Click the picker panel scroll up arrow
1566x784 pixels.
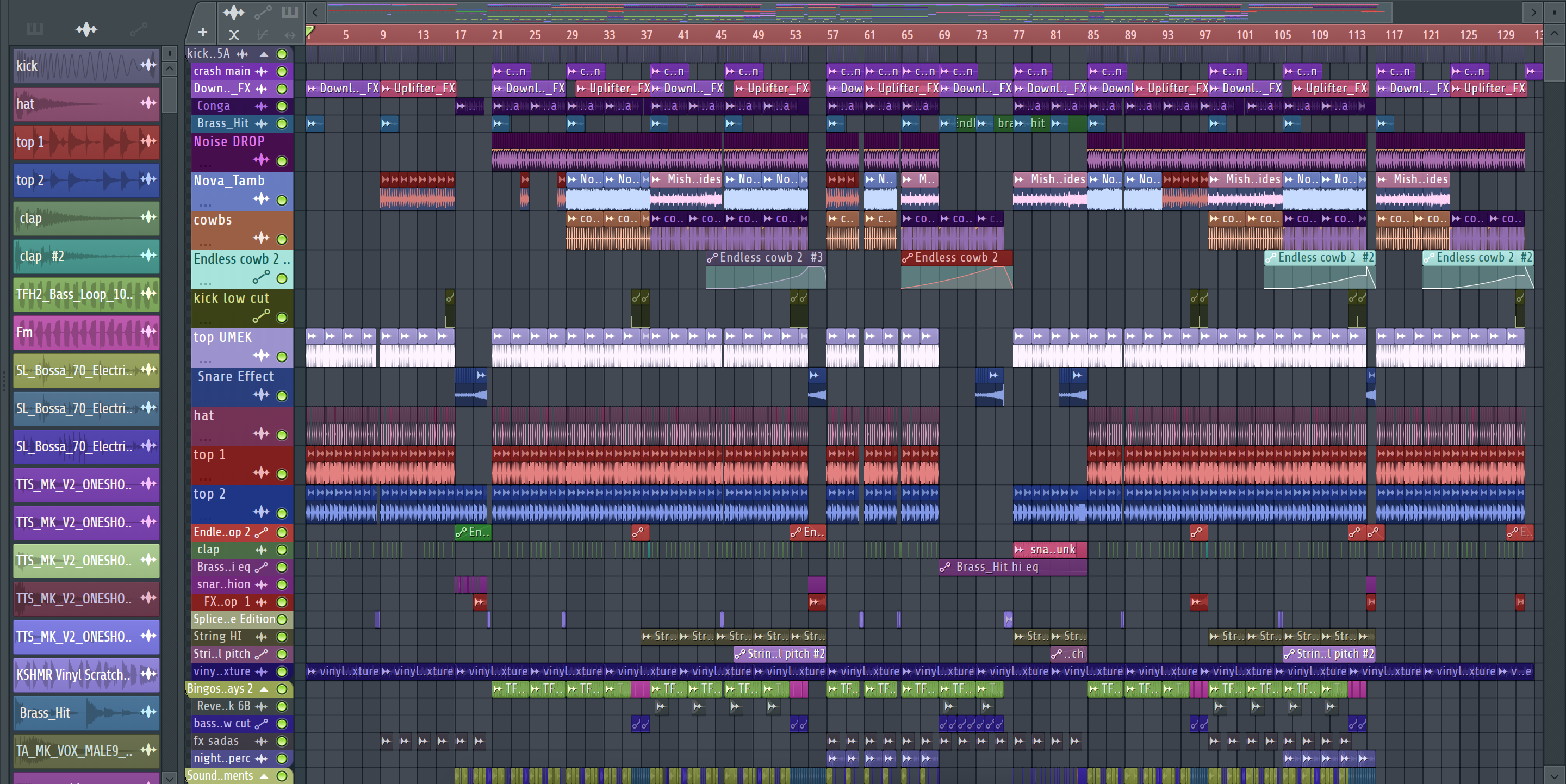170,68
